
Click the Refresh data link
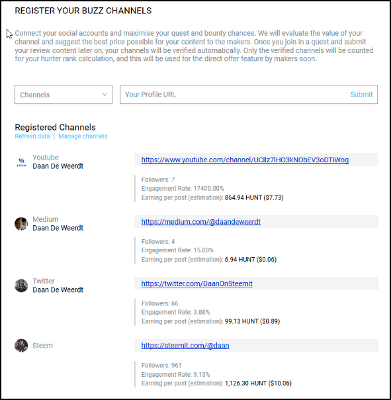coord(32,136)
